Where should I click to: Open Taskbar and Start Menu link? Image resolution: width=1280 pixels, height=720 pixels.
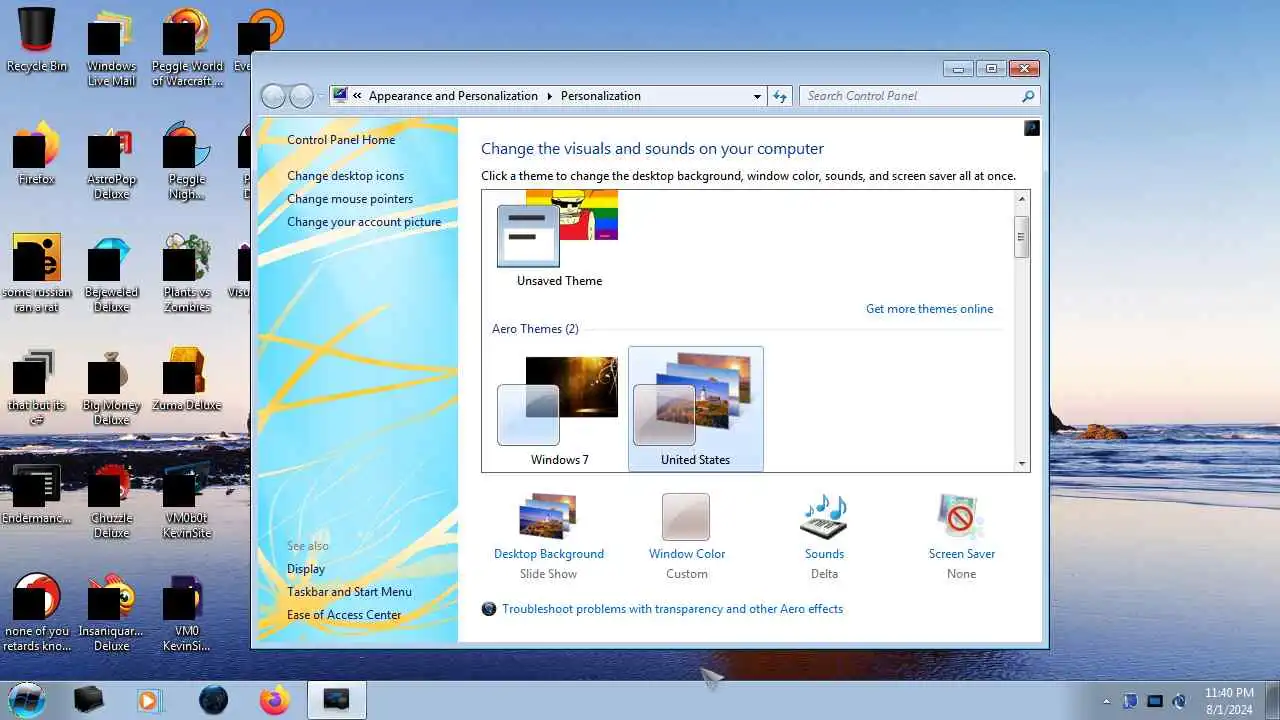pyautogui.click(x=349, y=592)
